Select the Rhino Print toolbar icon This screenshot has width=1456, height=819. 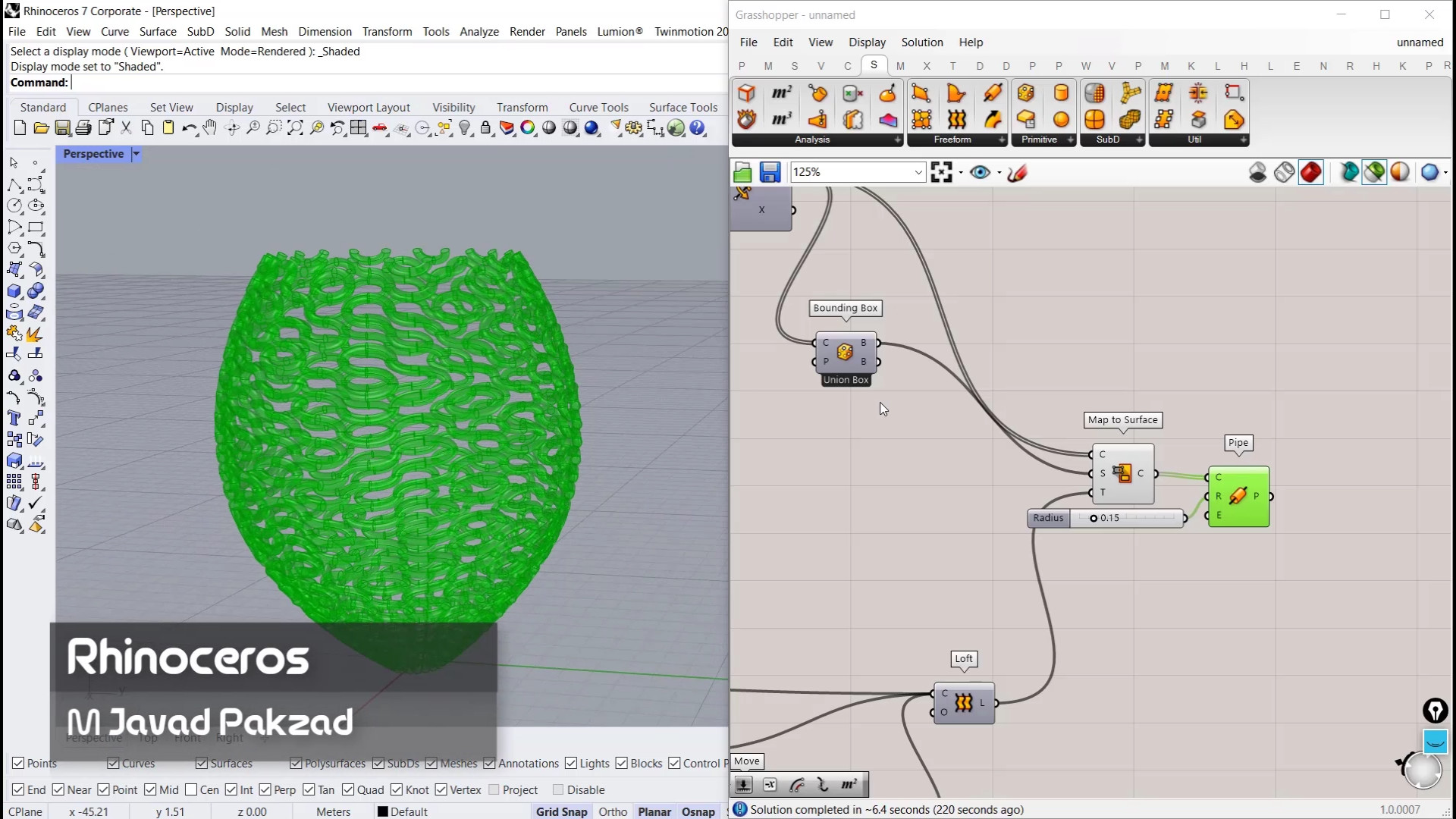point(83,128)
